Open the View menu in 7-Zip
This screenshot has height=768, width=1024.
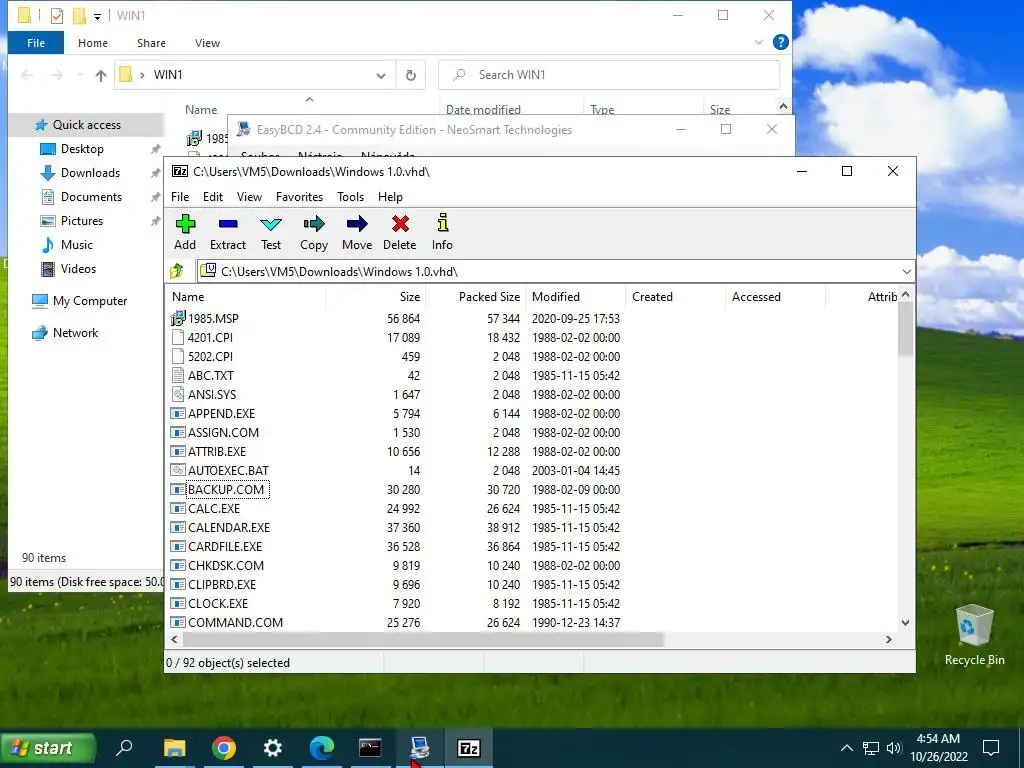click(249, 197)
